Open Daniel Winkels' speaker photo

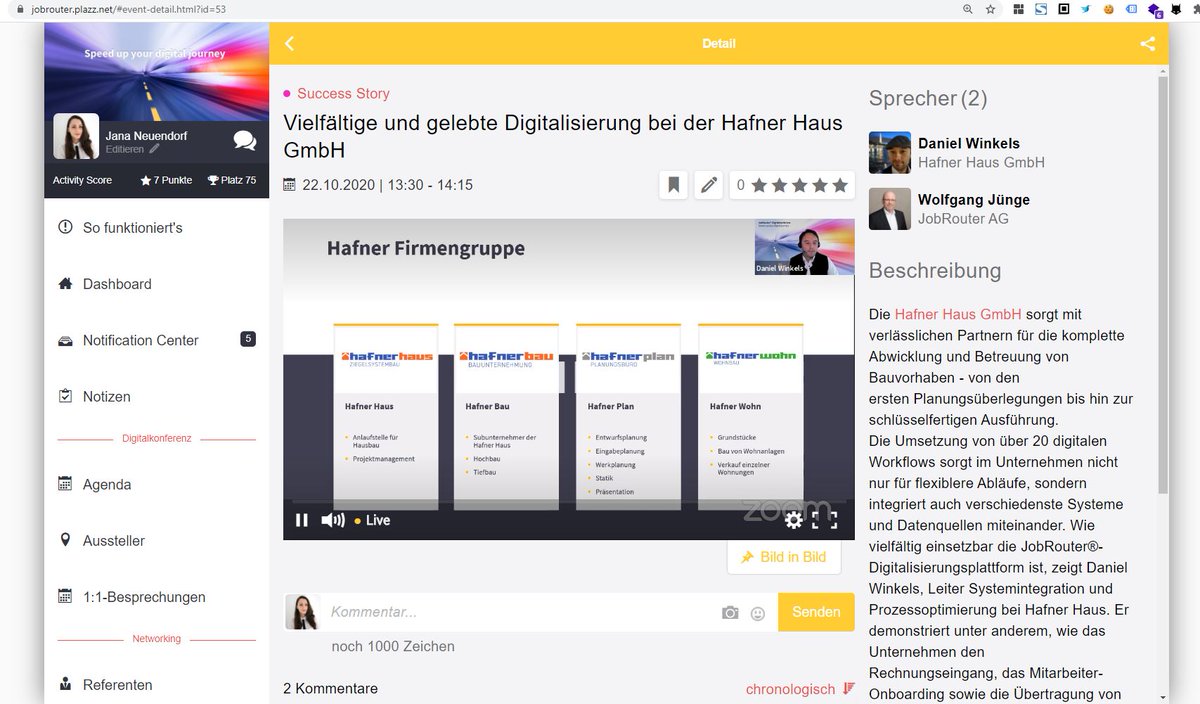[x=890, y=153]
